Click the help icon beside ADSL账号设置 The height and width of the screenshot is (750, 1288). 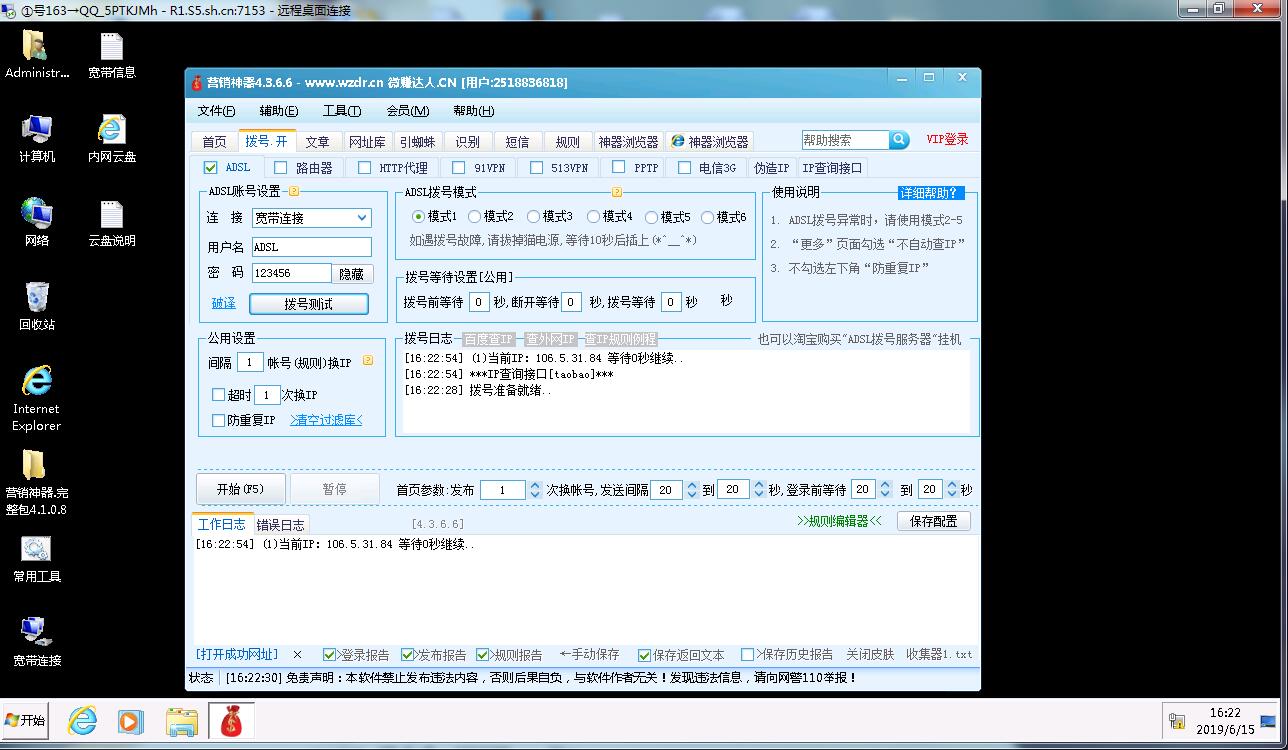[294, 191]
